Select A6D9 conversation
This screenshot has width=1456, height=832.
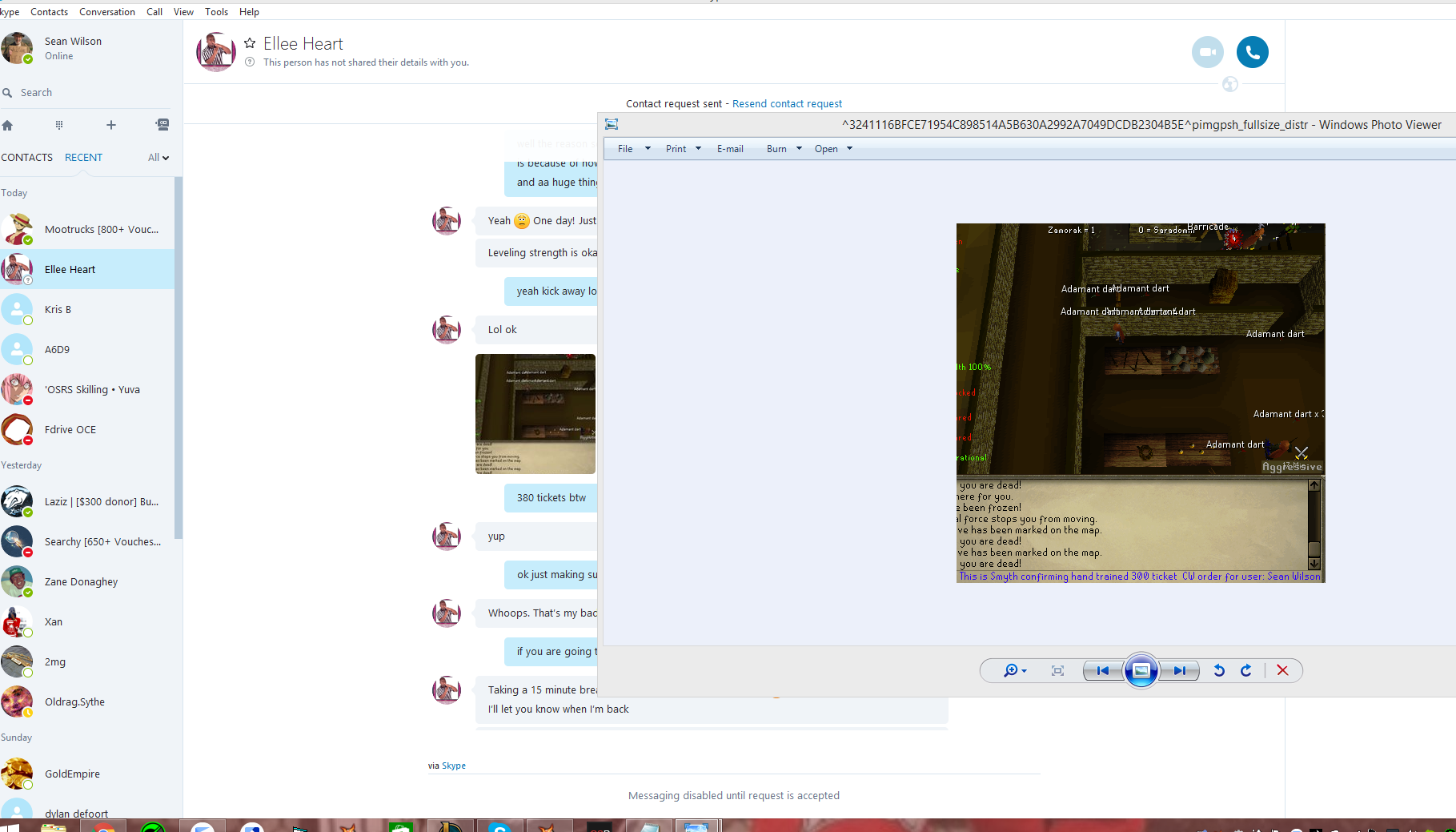87,349
